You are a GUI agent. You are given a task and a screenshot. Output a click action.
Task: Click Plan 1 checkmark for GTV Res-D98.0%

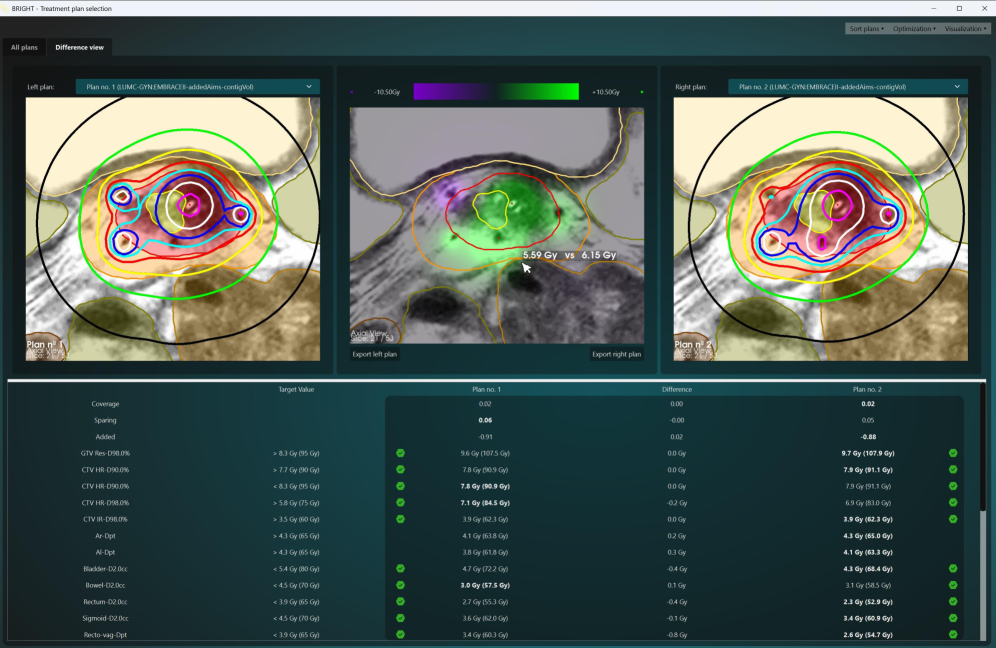point(400,453)
